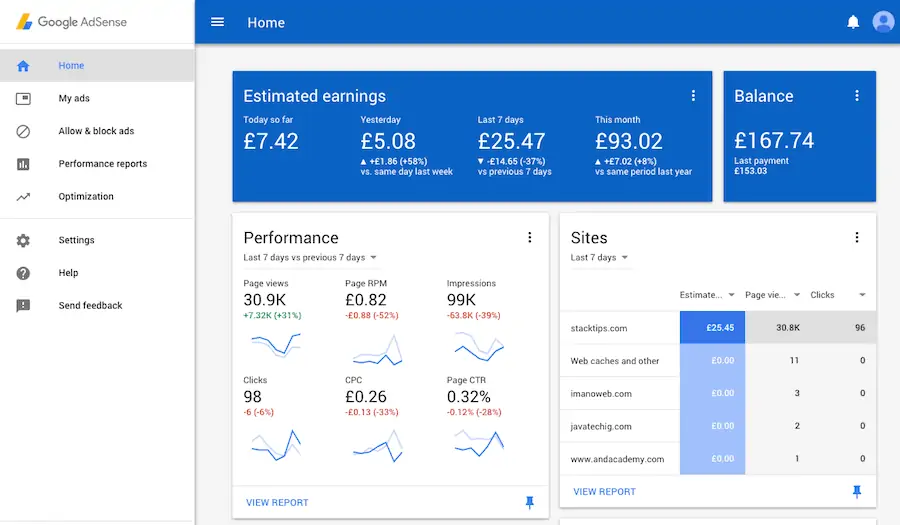900x525 pixels.
Task: Open the notifications bell
Action: (853, 22)
